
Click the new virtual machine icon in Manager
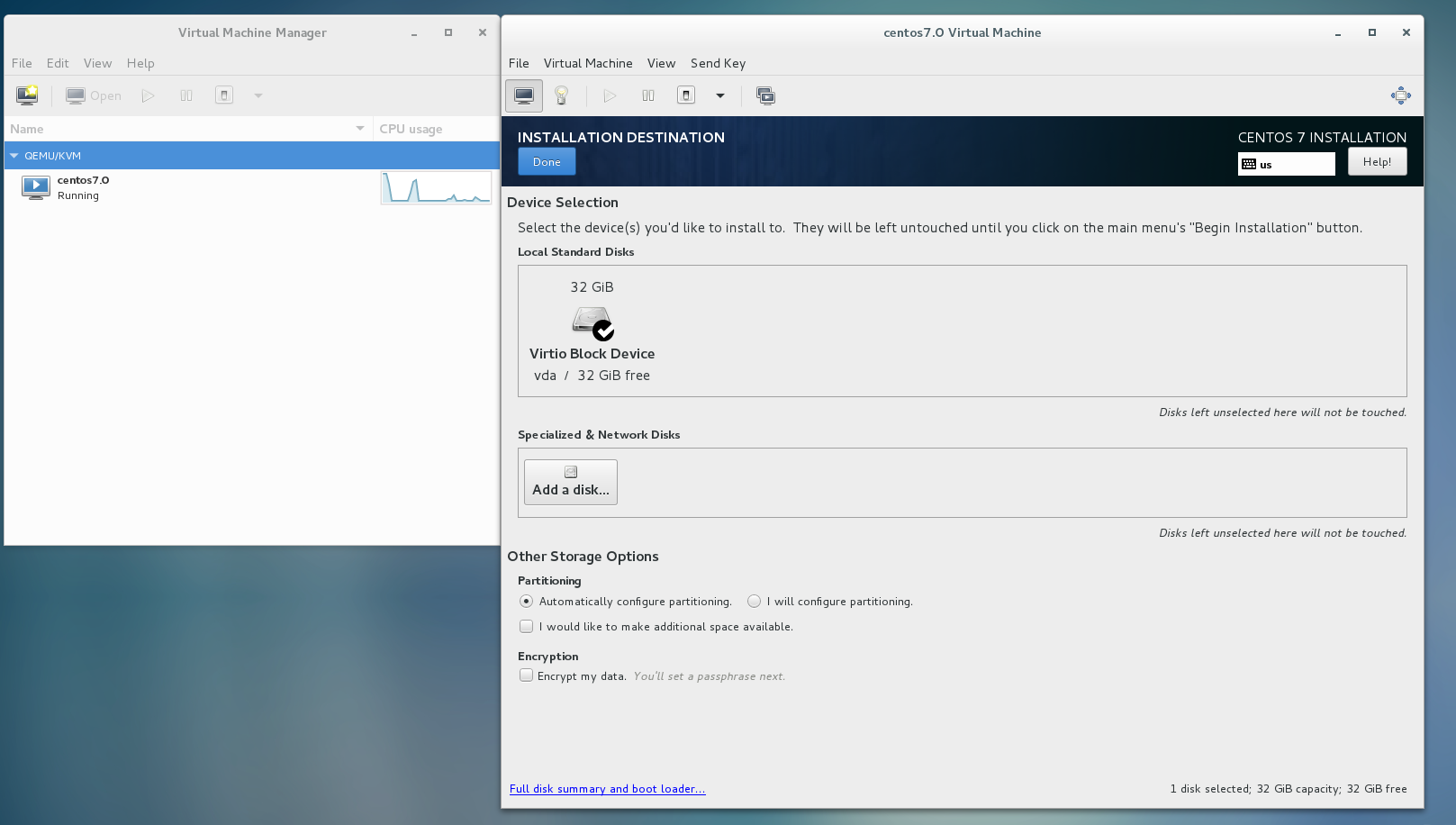27,95
